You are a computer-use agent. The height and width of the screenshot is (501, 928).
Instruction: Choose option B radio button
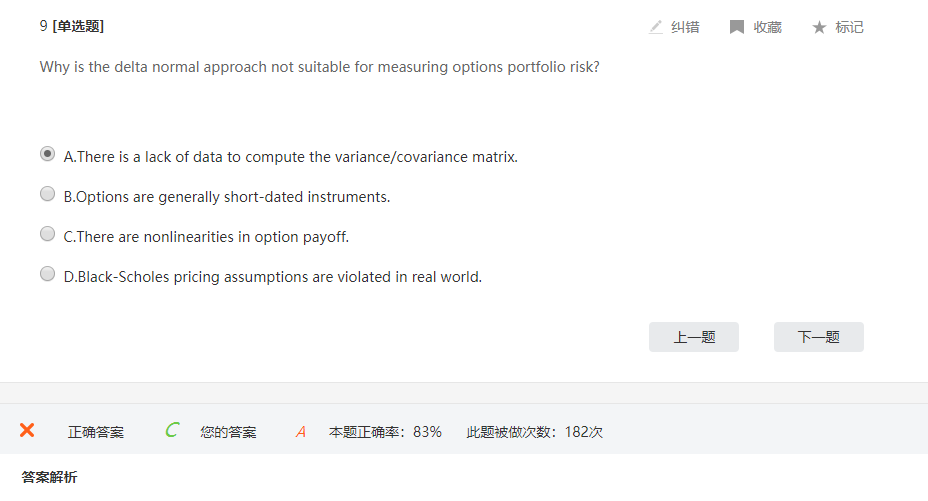47,194
